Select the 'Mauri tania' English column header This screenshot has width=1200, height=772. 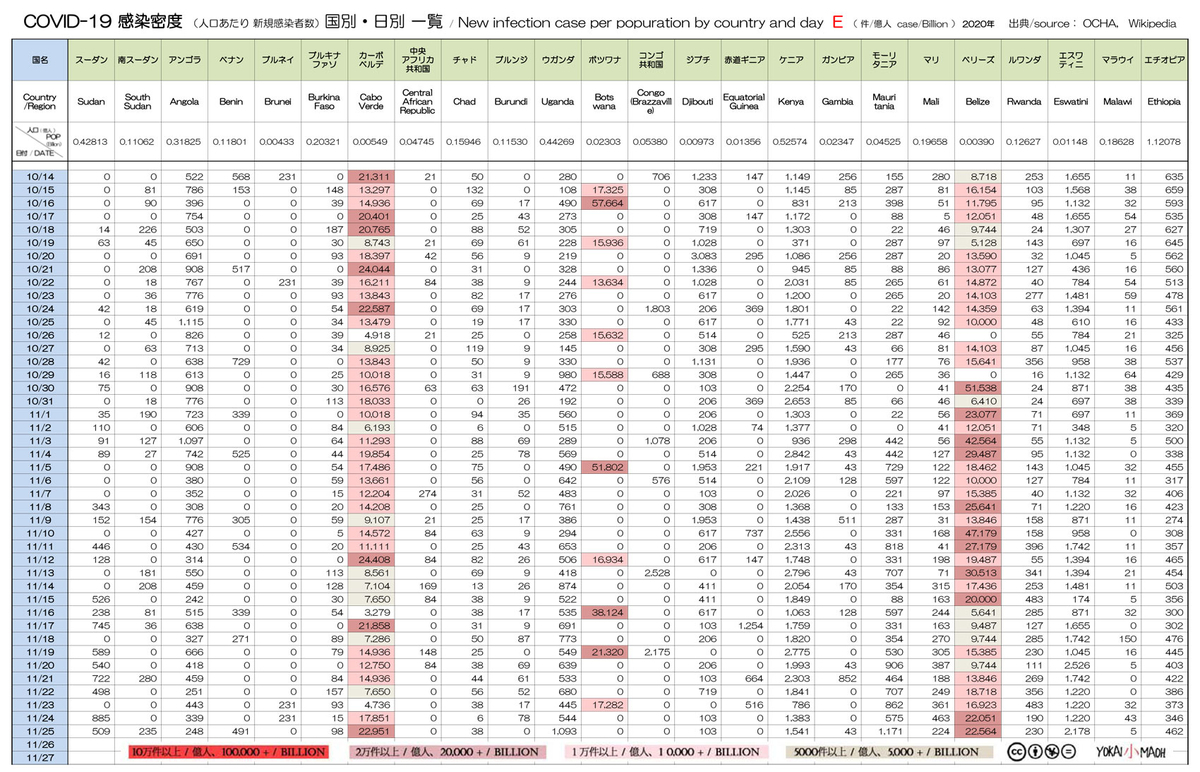click(883, 102)
